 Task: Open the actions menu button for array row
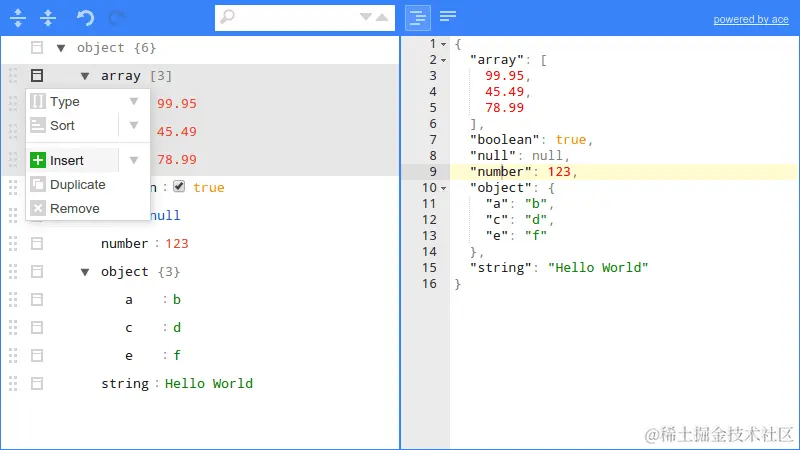point(37,76)
